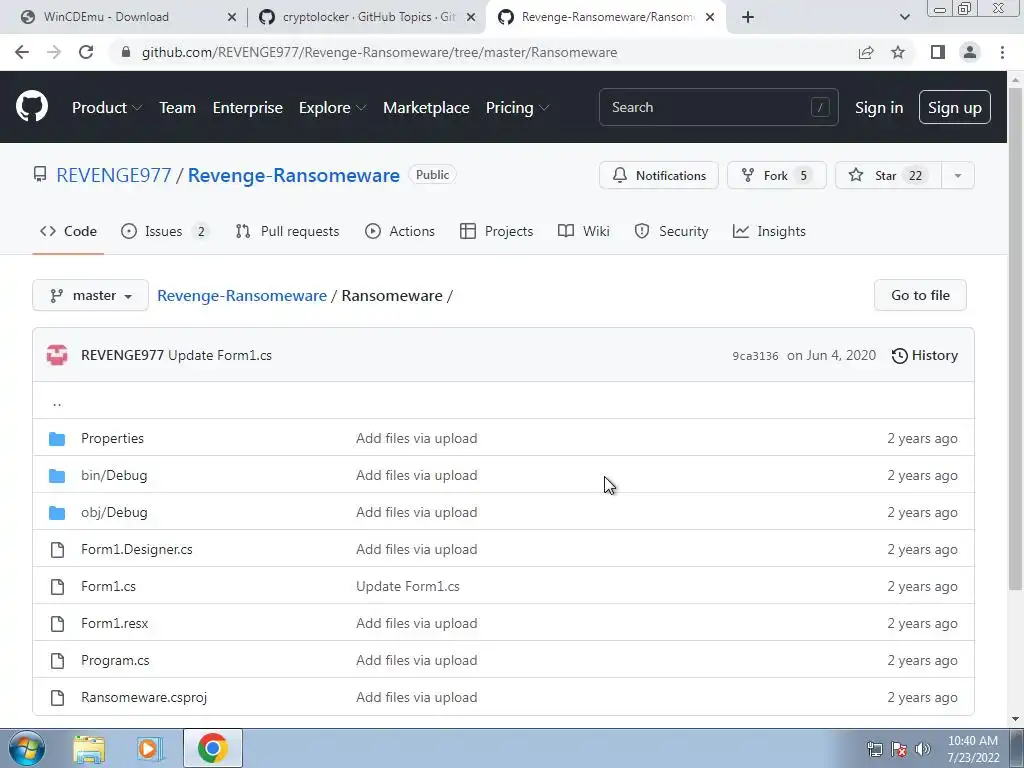The width and height of the screenshot is (1024, 768).
Task: Open the Chrome tab search chevron
Action: click(x=904, y=17)
